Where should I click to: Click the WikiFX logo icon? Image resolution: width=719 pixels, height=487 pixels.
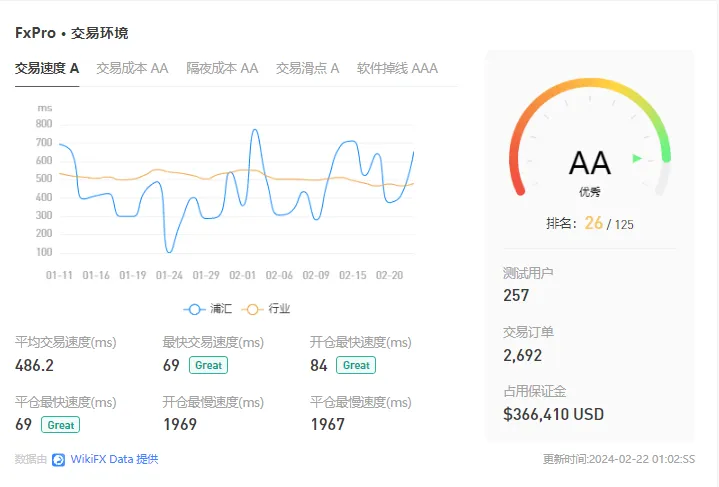point(58,459)
